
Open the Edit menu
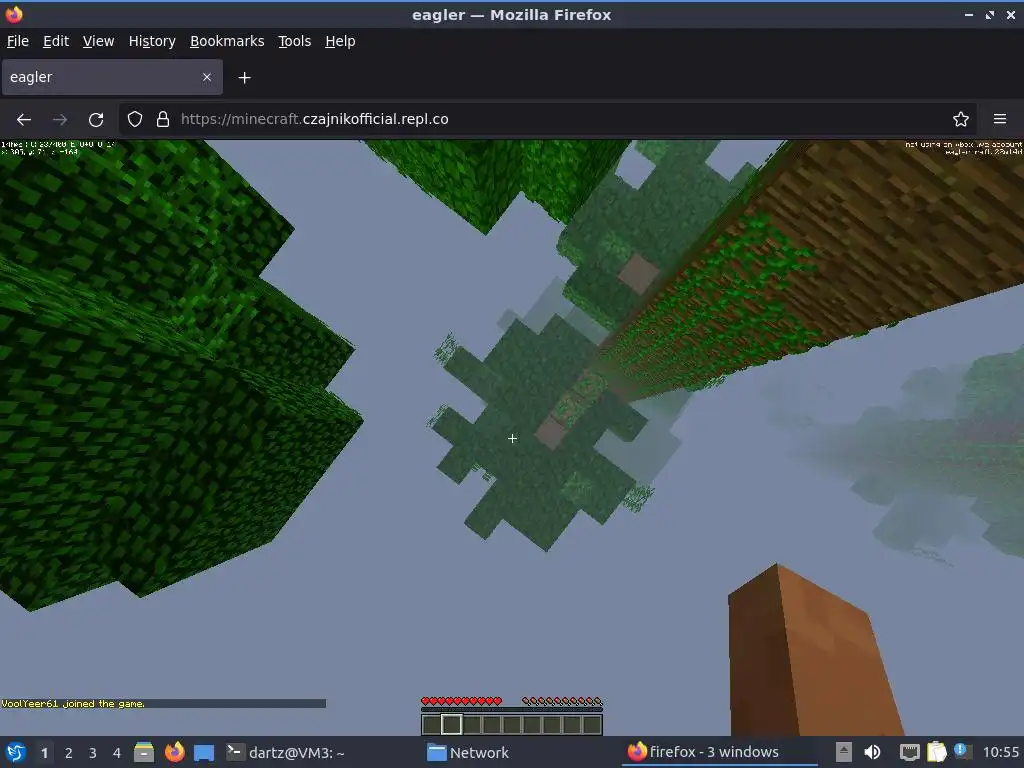[56, 41]
